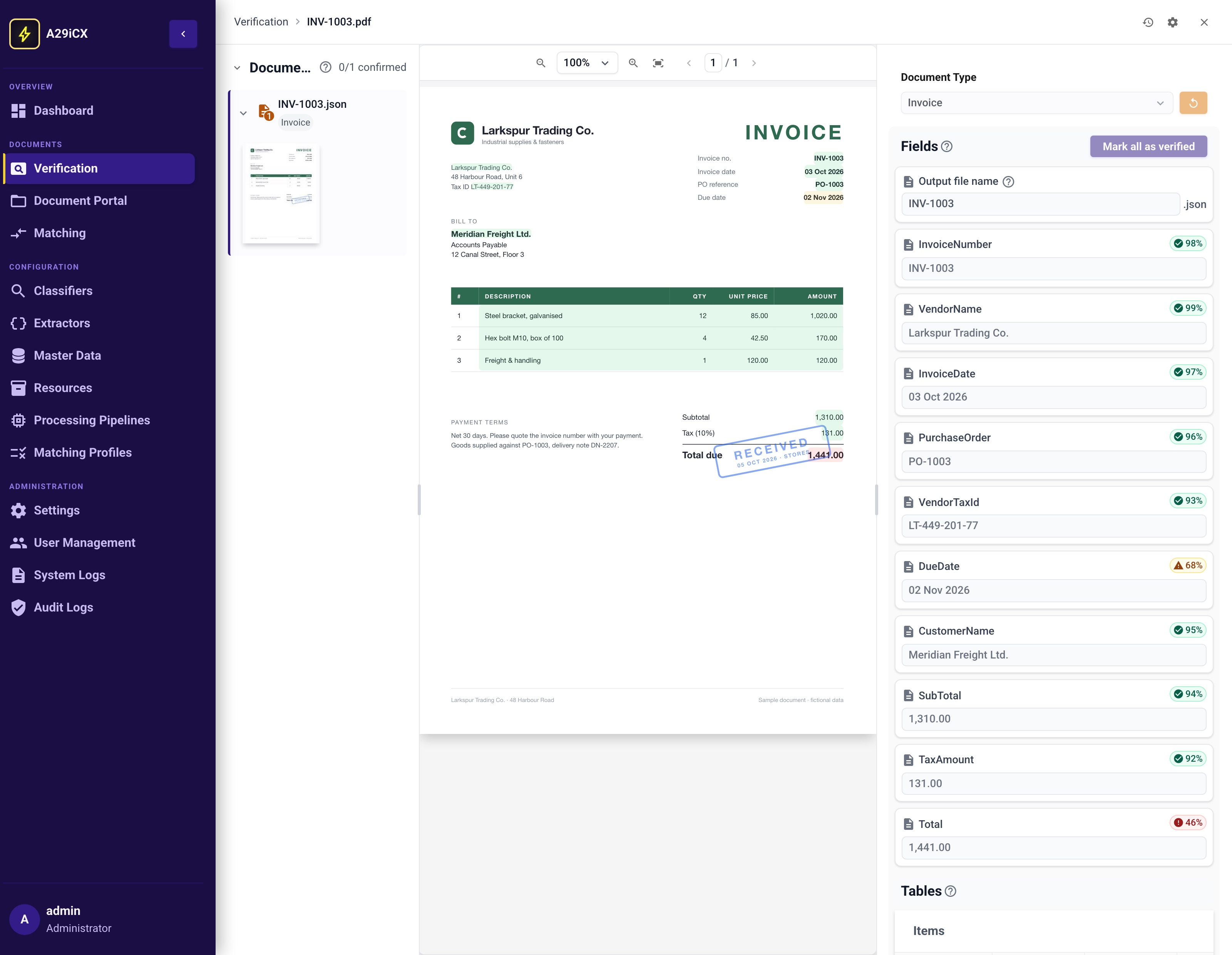
Task: Show help for Tables heading
Action: coord(951,891)
